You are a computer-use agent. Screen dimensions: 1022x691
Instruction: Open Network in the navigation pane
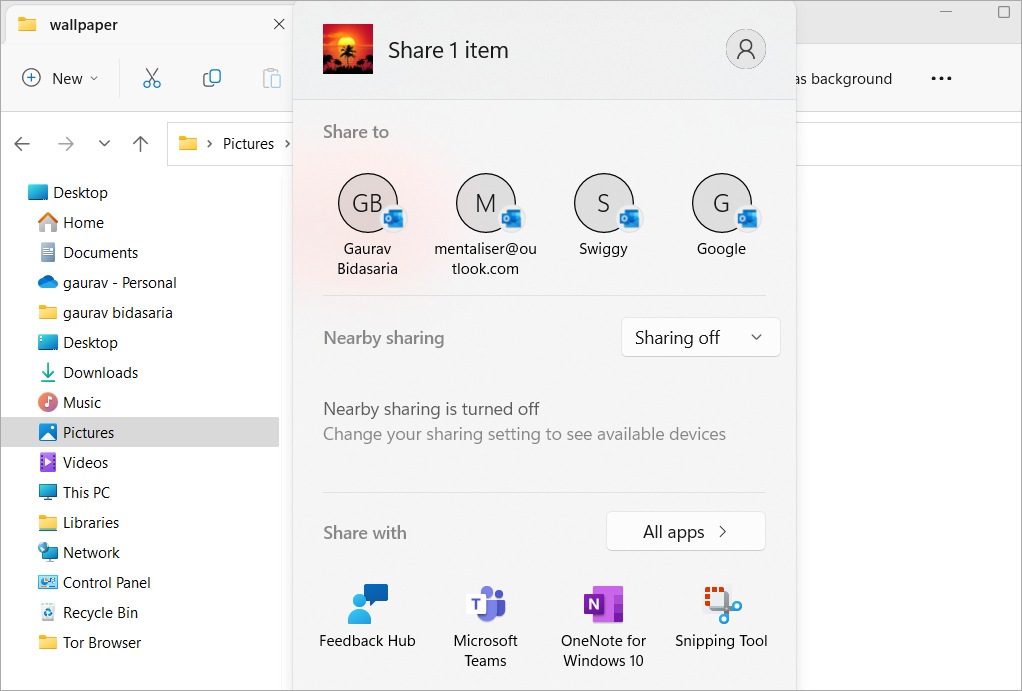click(79, 552)
